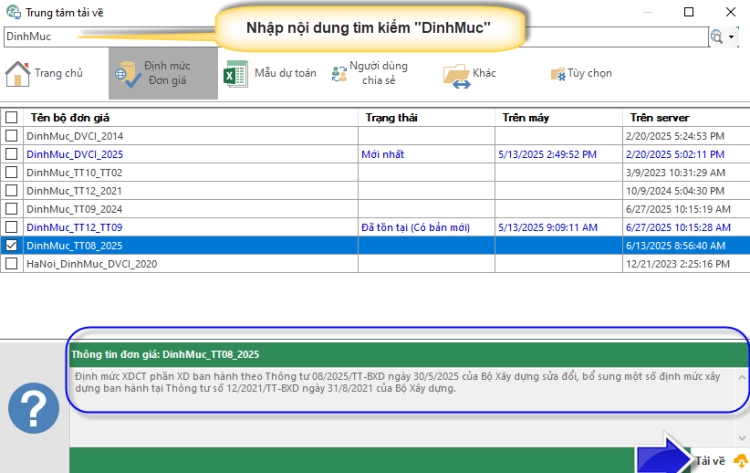Viewport: 750px width, 473px height.
Task: Click server date 6/27/2025 10:15:19 AM
Action: coord(678,209)
